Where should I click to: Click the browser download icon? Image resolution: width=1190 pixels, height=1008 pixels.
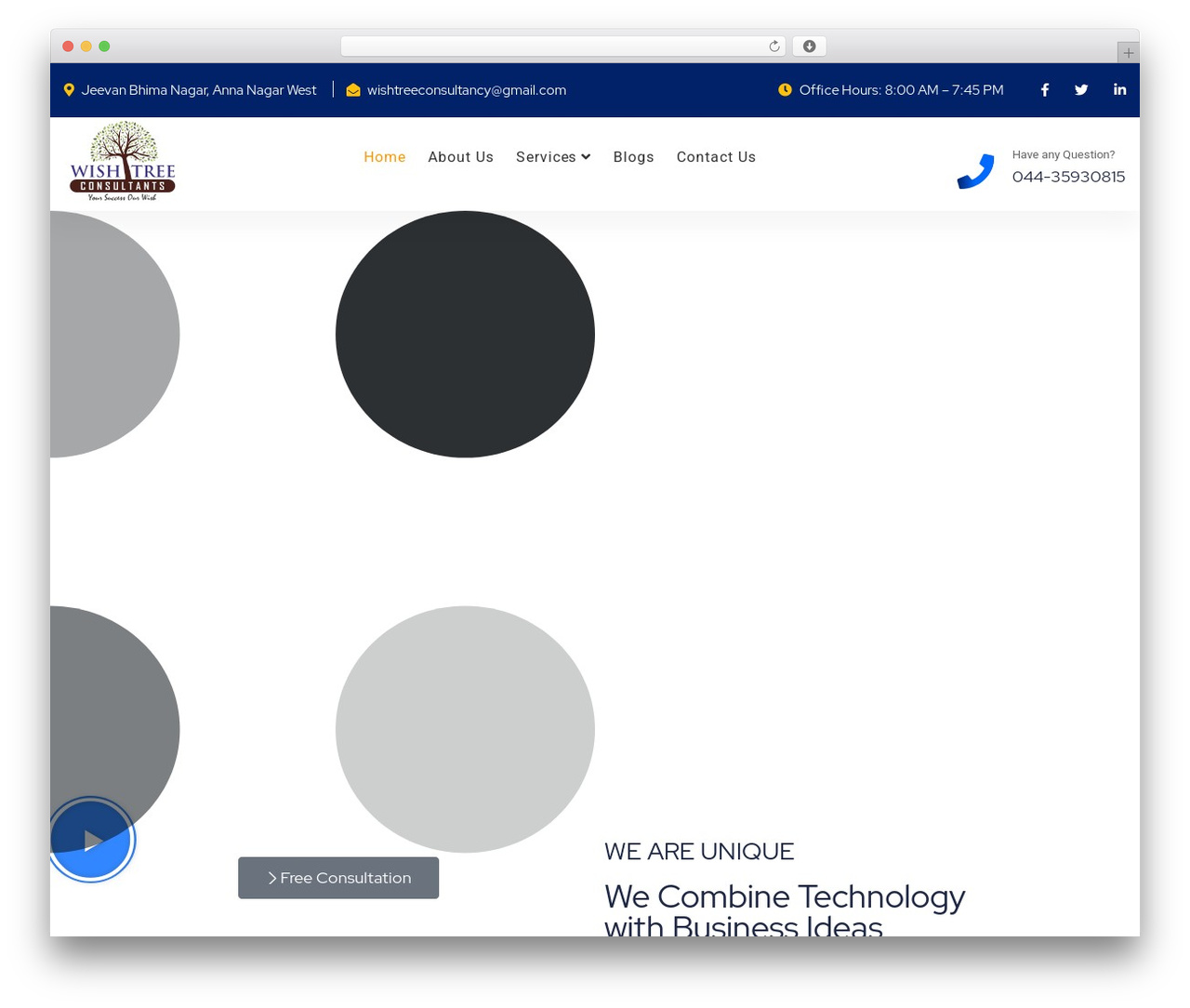tap(810, 46)
